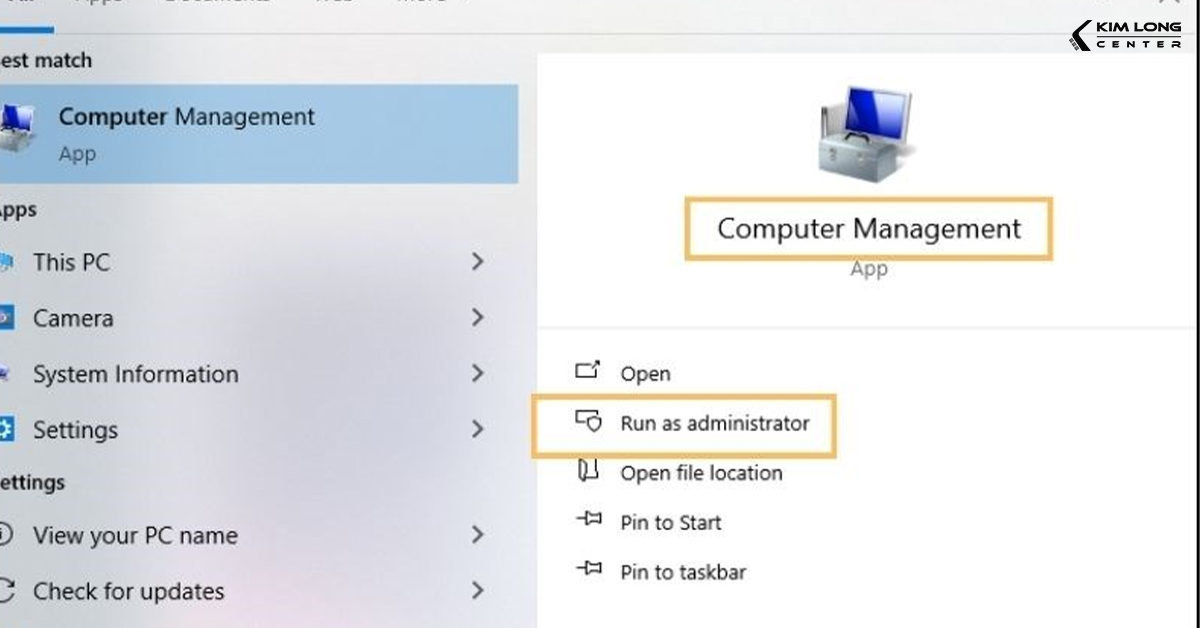Click the Open icon in the actions list
Image resolution: width=1200 pixels, height=628 pixels.
click(587, 372)
